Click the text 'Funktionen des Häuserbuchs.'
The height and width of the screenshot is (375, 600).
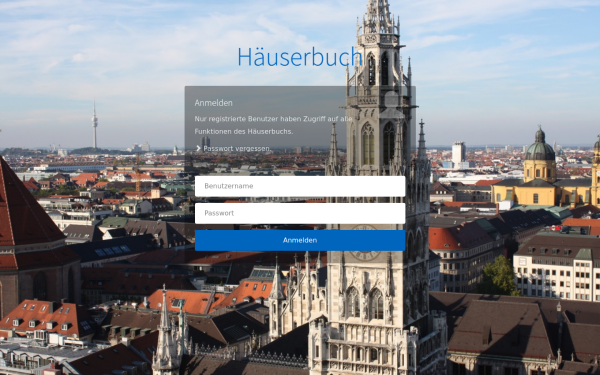pos(244,132)
